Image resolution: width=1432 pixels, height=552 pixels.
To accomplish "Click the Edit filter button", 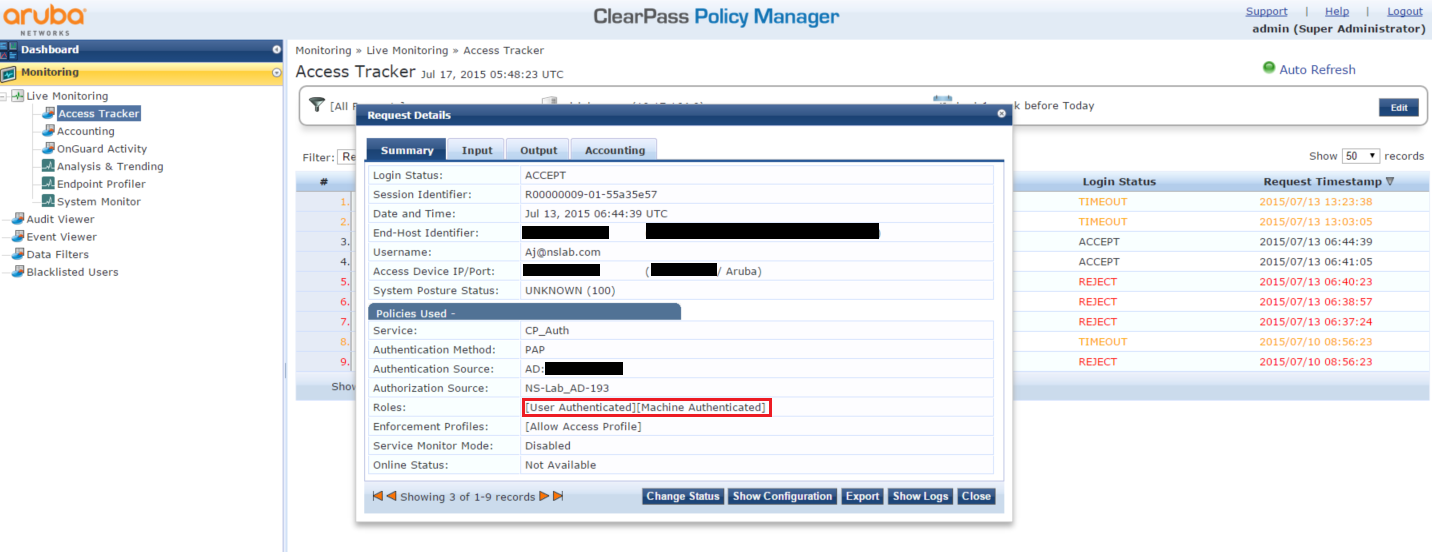I will (x=1398, y=108).
